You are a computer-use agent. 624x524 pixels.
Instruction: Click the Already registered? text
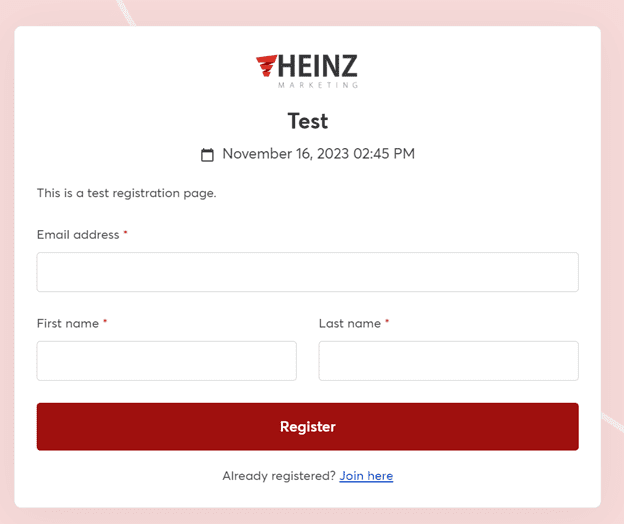[279, 476]
